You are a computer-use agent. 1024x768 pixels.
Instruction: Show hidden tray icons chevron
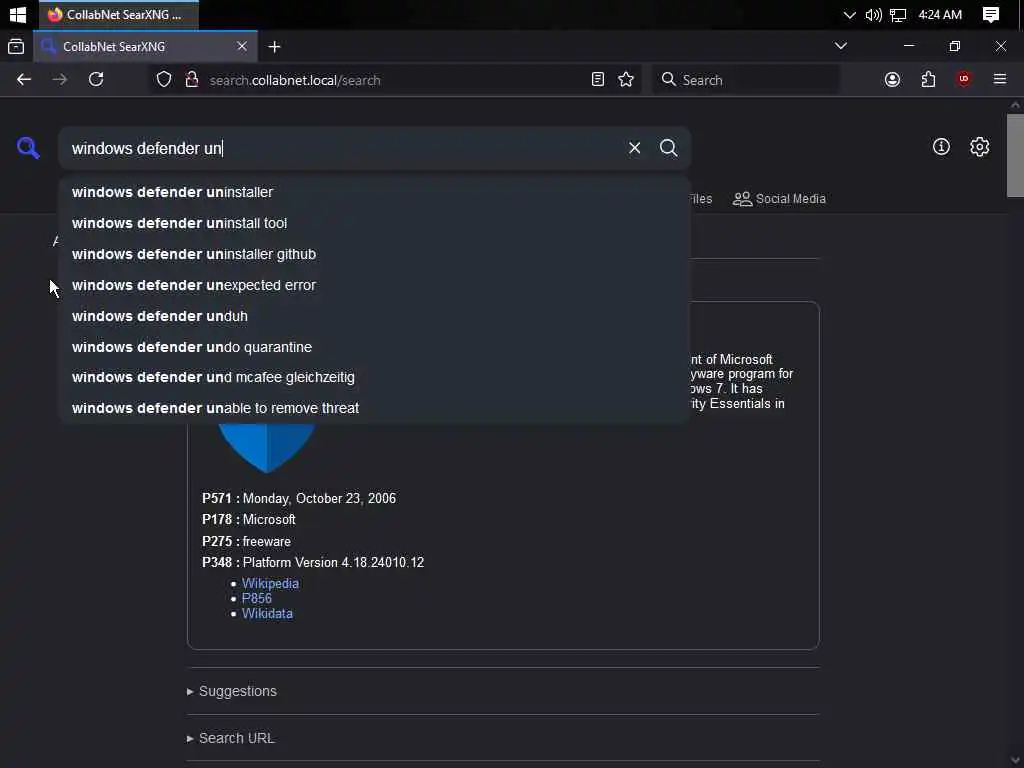point(849,14)
